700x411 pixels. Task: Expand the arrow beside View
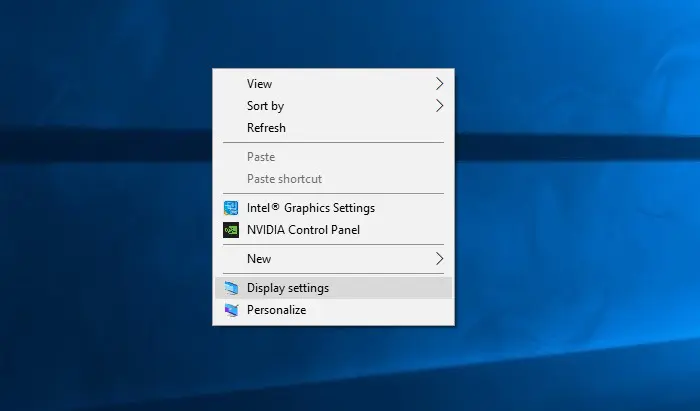[x=440, y=84]
